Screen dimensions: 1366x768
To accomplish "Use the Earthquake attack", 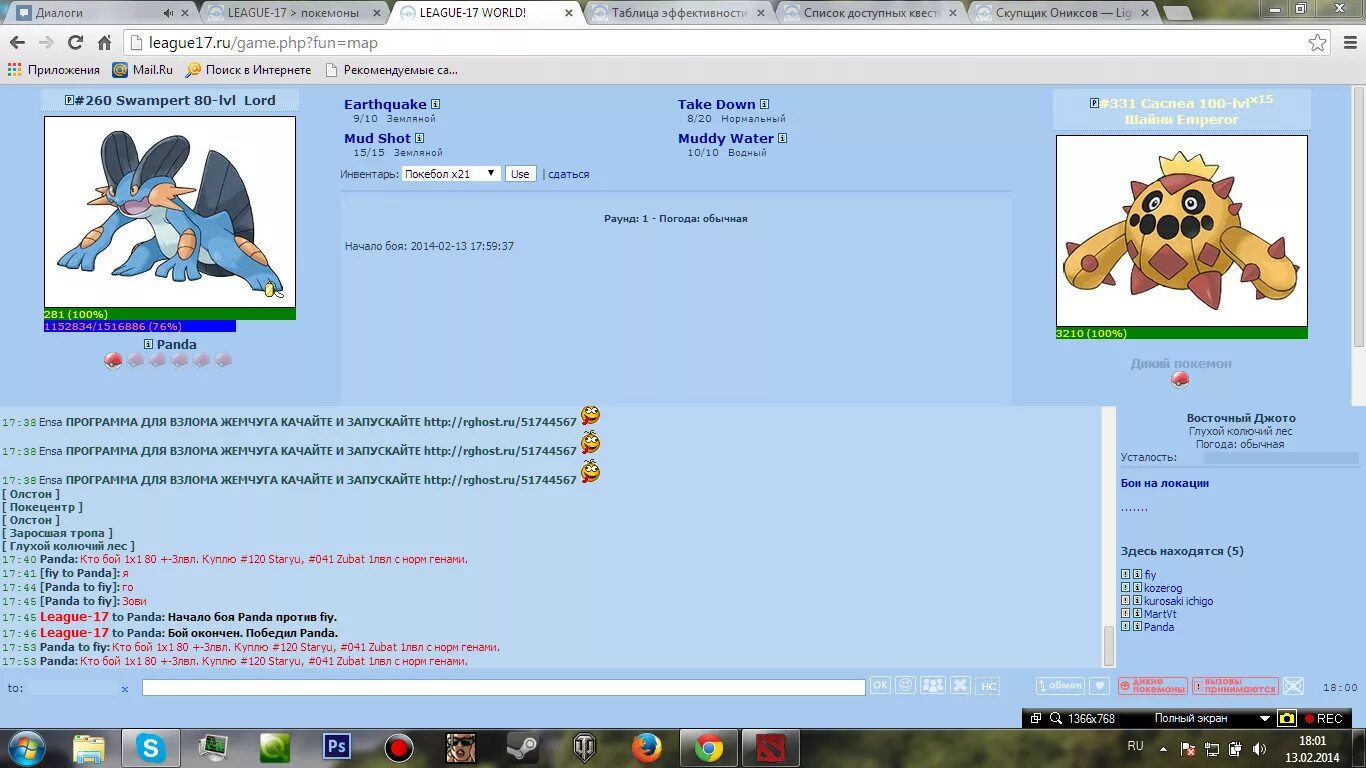I will (x=385, y=104).
